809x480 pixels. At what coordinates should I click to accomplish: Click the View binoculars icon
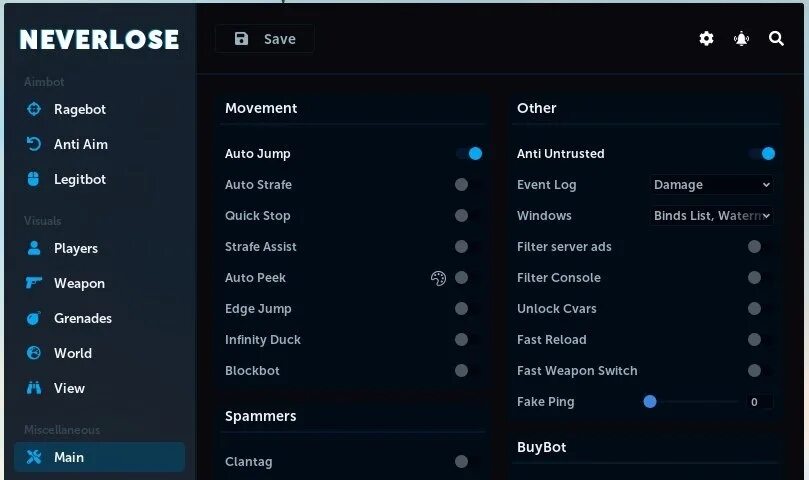tap(34, 388)
